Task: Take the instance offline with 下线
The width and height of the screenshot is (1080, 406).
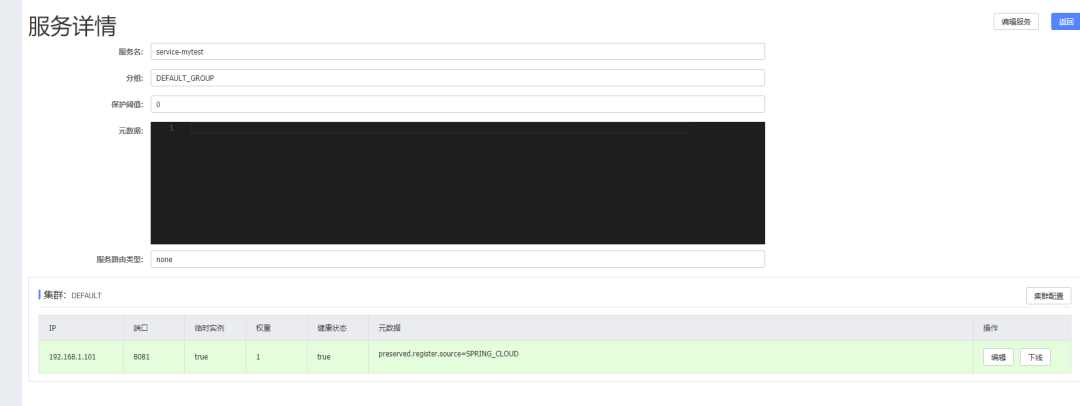Action: (x=1035, y=357)
